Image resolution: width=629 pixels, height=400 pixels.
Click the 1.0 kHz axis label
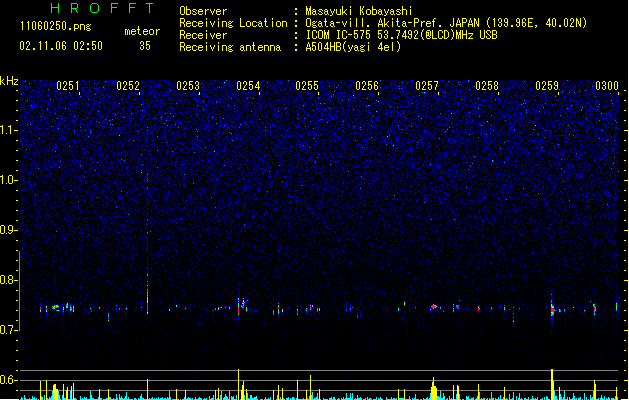click(x=9, y=180)
